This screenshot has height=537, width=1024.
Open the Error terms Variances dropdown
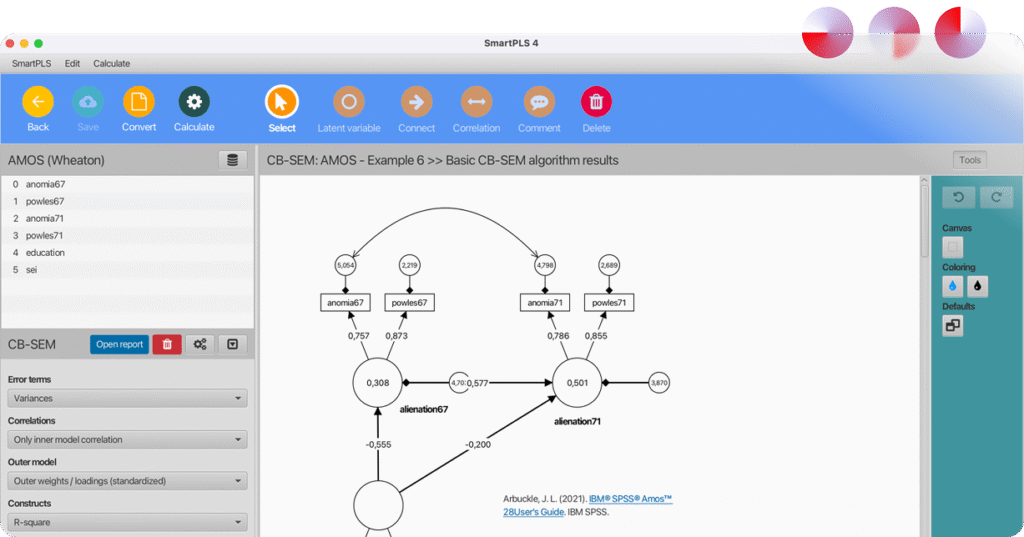[127, 398]
